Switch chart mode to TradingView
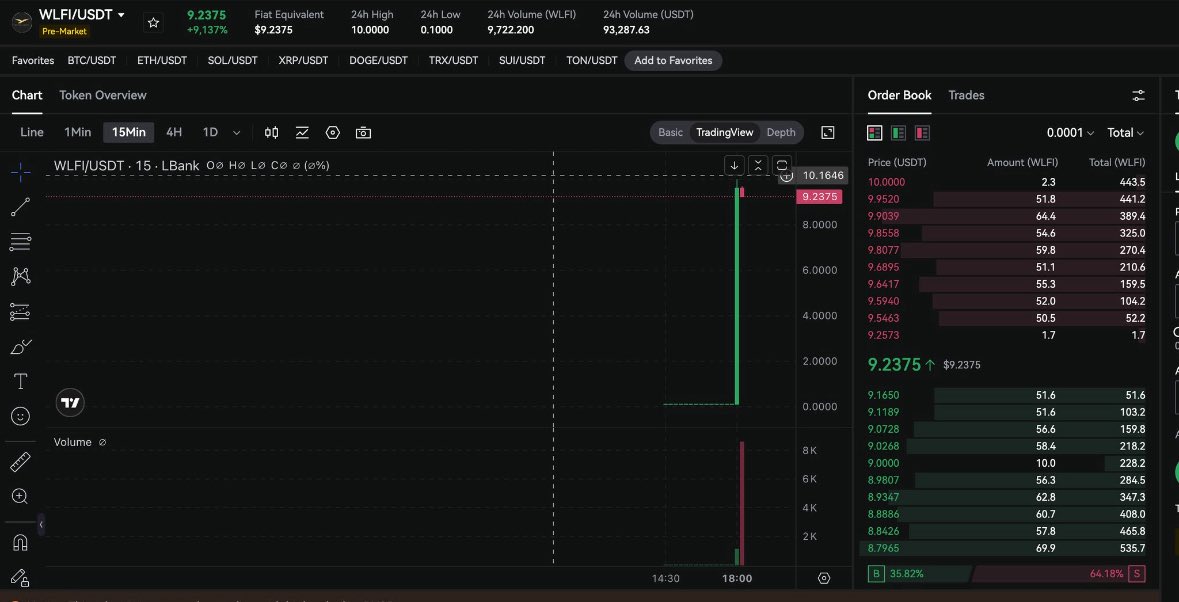The height and width of the screenshot is (602, 1179). coord(724,132)
